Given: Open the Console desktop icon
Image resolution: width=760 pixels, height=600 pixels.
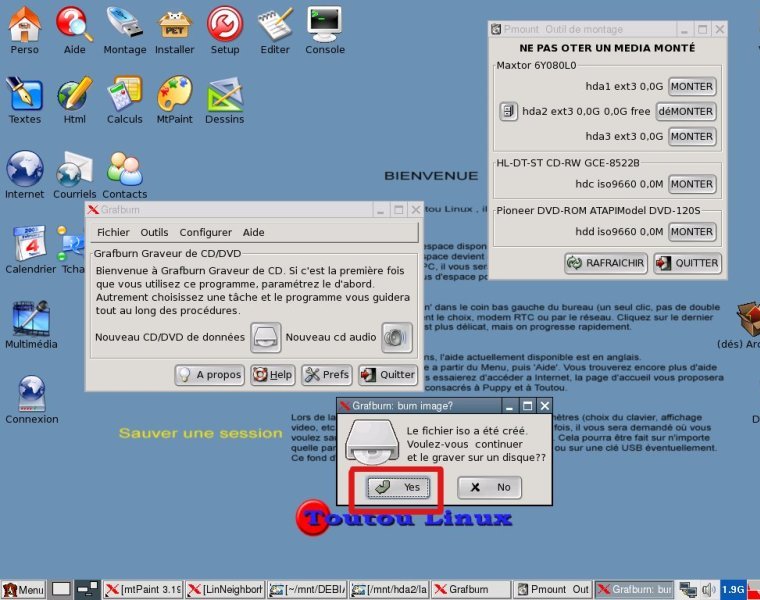Looking at the screenshot, I should pos(324,23).
